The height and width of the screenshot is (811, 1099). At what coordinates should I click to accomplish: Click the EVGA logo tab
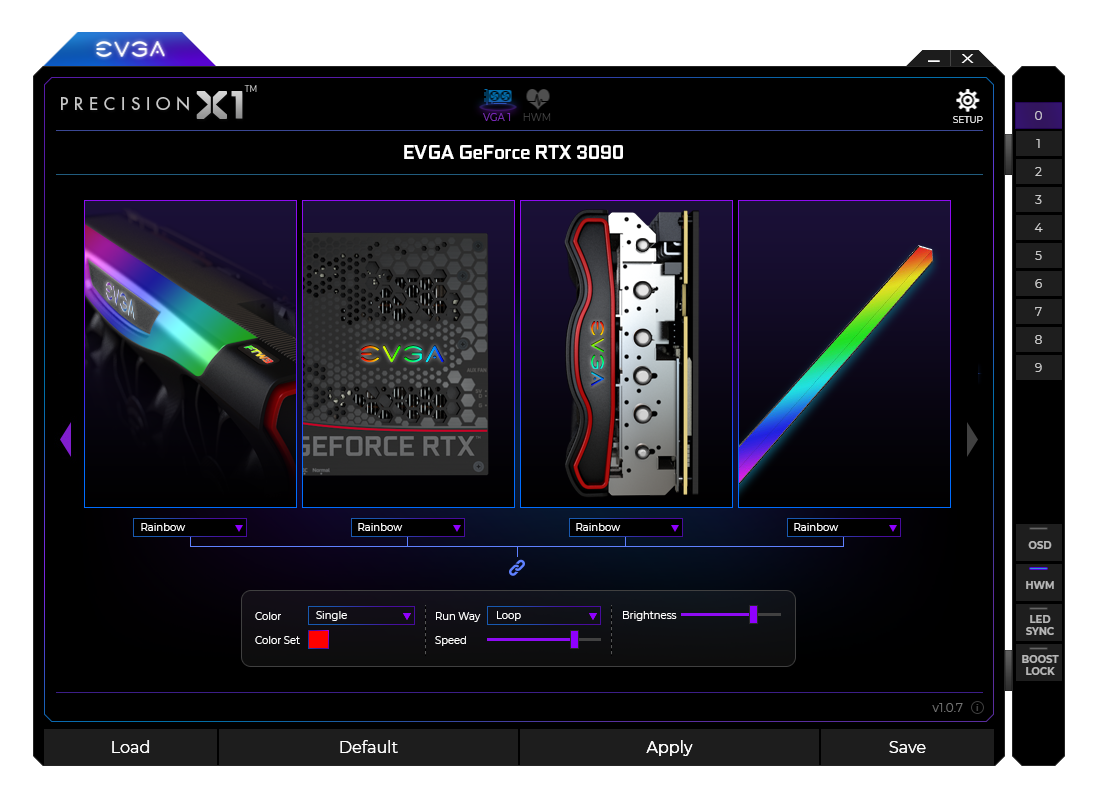(130, 49)
